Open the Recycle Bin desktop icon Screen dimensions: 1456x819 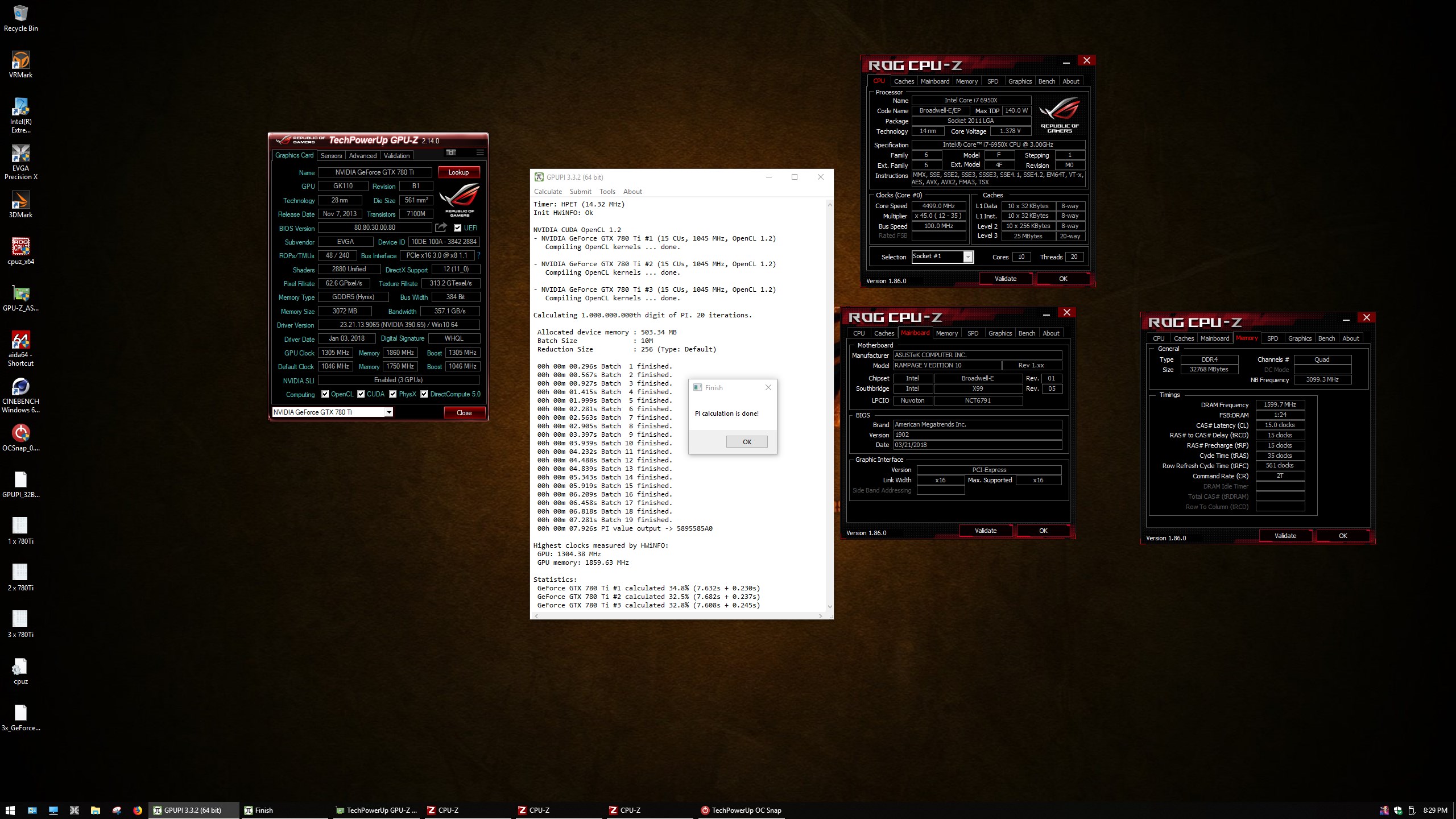click(x=20, y=18)
